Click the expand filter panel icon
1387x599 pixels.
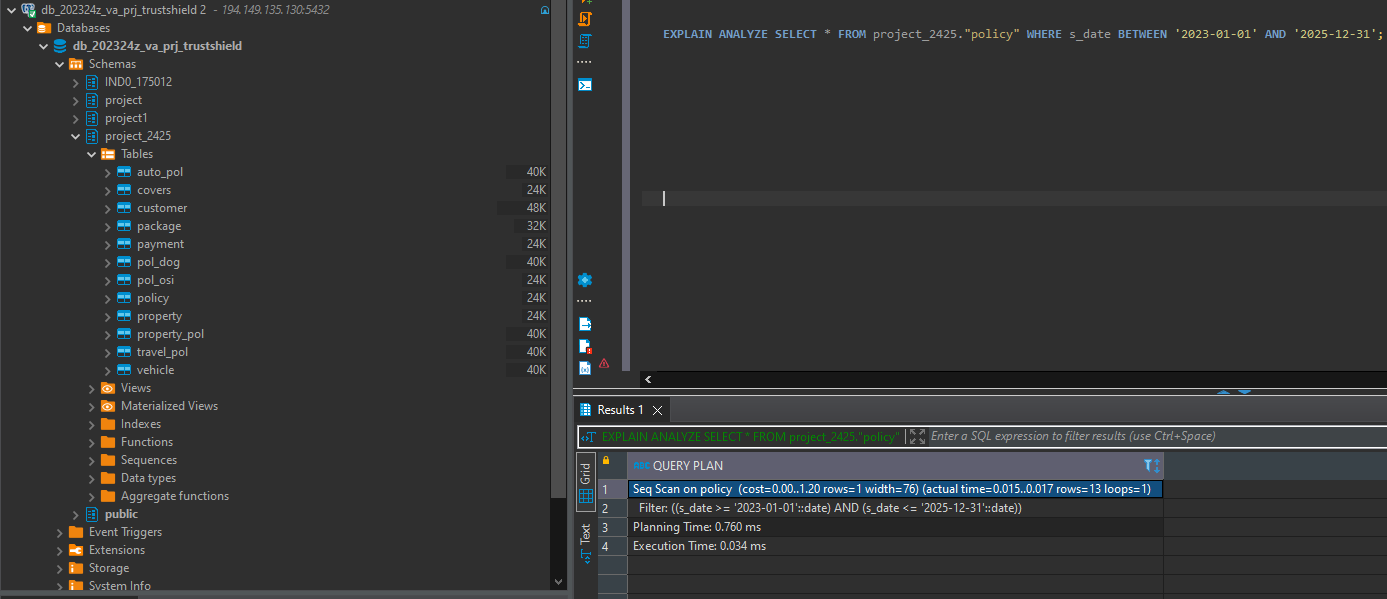[x=917, y=437]
